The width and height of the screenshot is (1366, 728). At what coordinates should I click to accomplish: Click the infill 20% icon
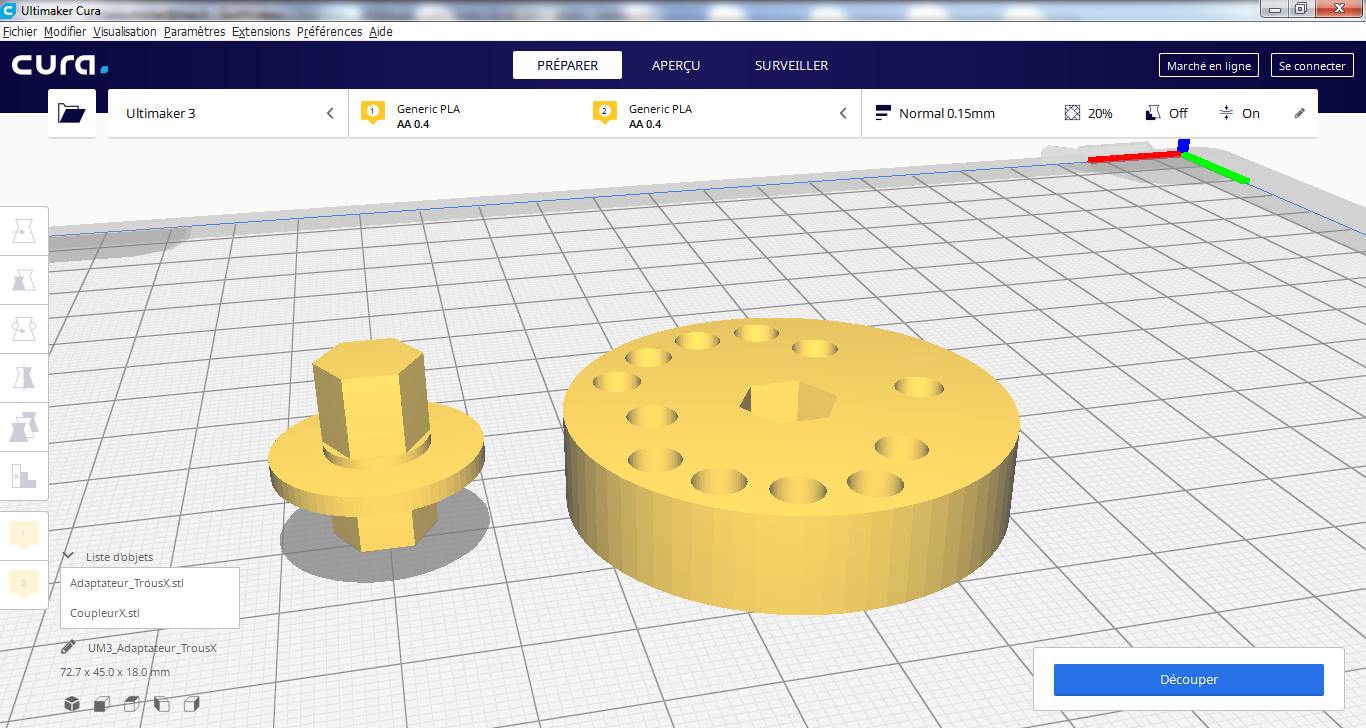(1073, 113)
